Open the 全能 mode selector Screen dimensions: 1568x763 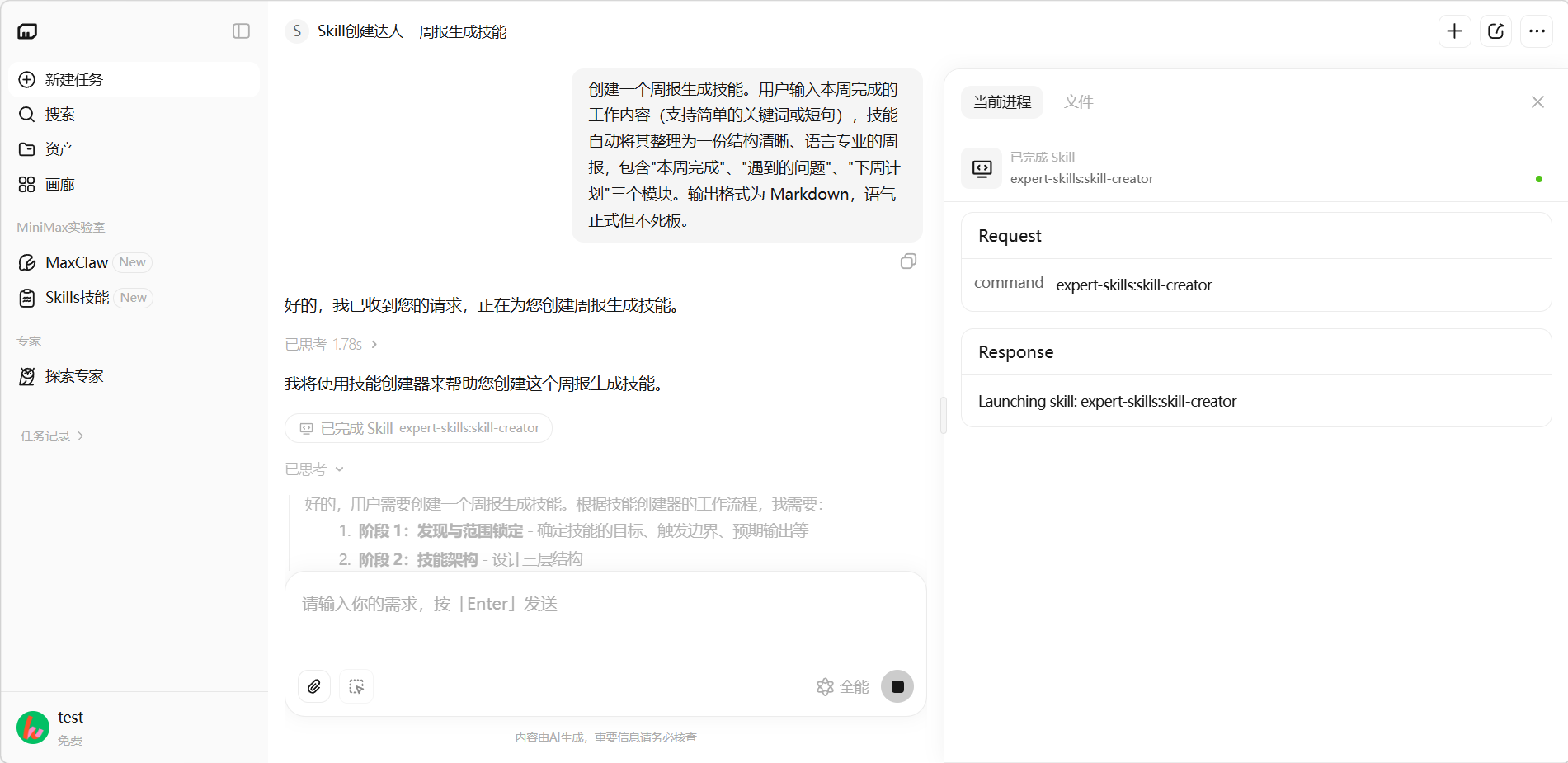tap(843, 686)
